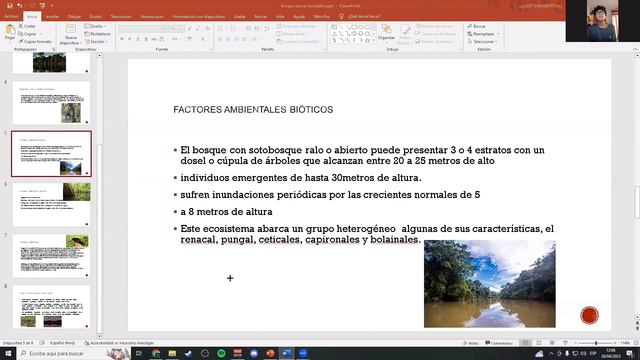The image size is (640, 360).
Task: Click Copiar formato brush
Action: tap(35, 42)
